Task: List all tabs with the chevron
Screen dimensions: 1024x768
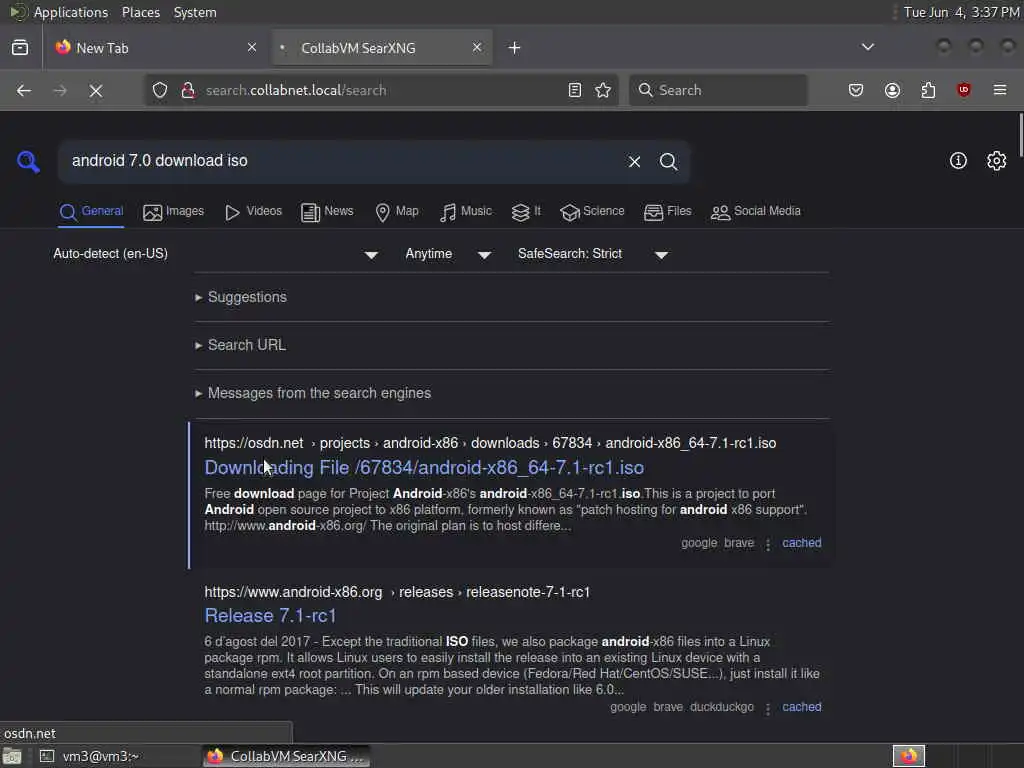Action: (868, 47)
